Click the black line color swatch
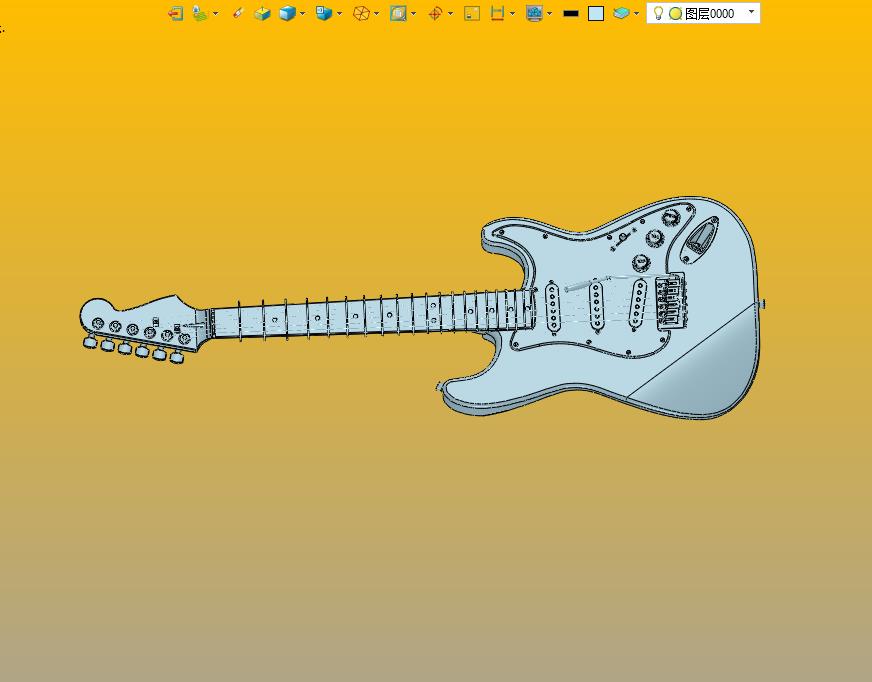 click(571, 13)
